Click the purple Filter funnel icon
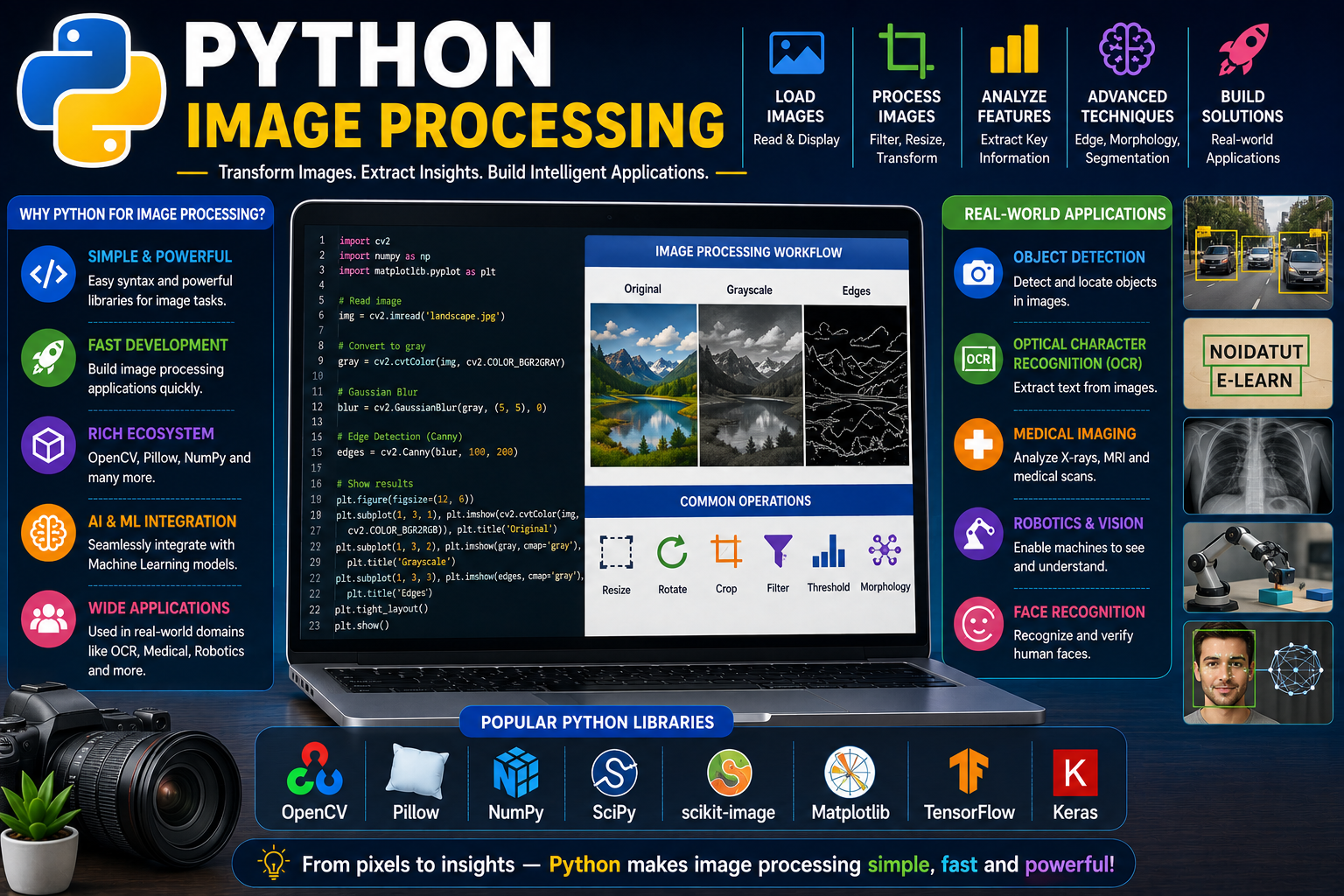This screenshot has height=896, width=1344. pos(778,551)
